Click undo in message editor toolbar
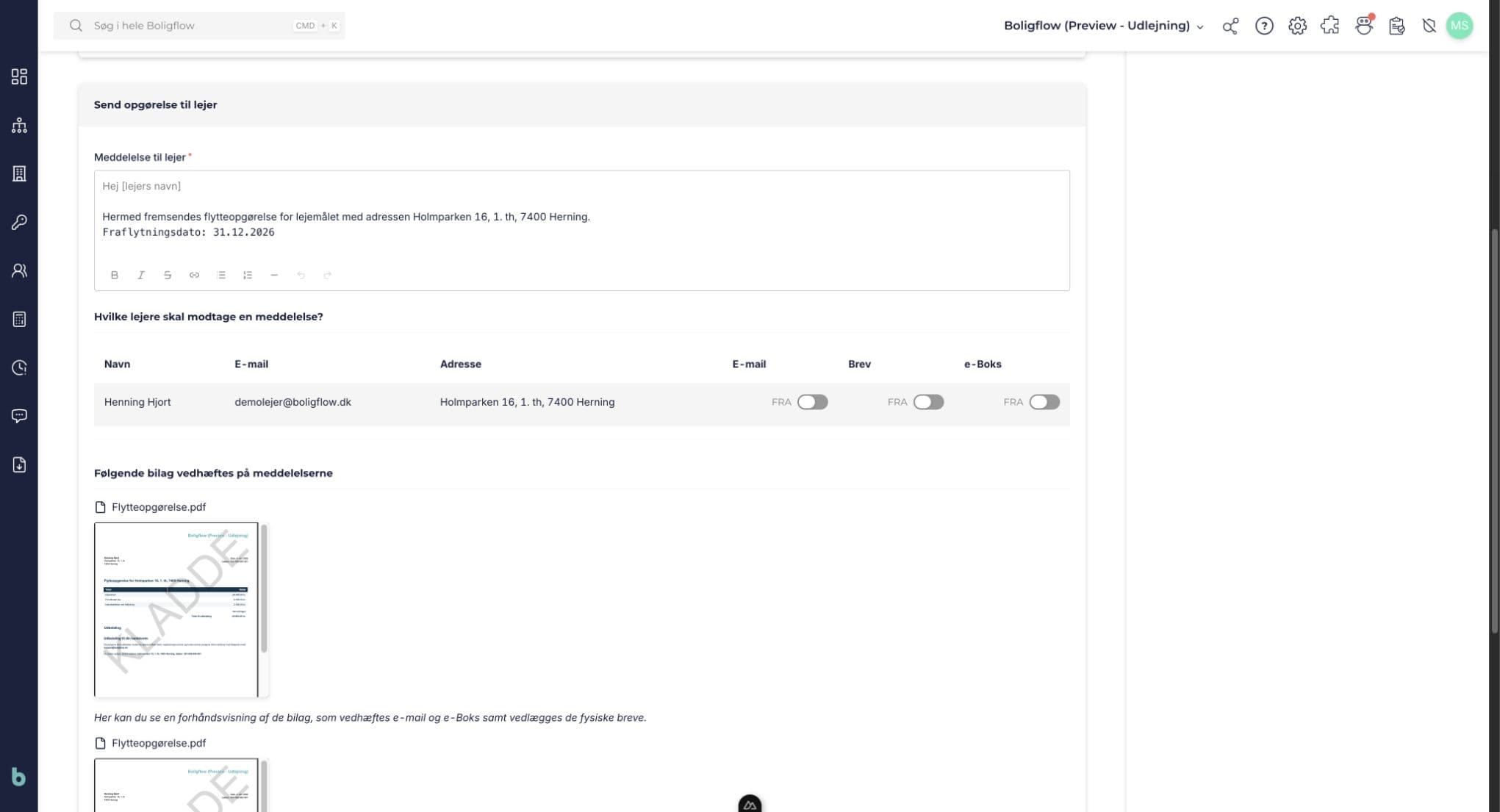Screen dimensions: 1500x812 (x=301, y=275)
